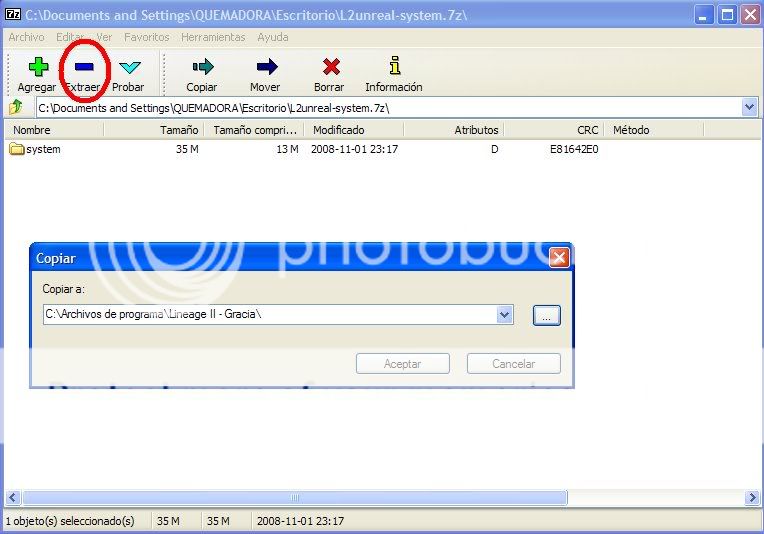
Task: Click '1 objeto(s) seleccionado(s)' in status bar
Action: [70, 521]
